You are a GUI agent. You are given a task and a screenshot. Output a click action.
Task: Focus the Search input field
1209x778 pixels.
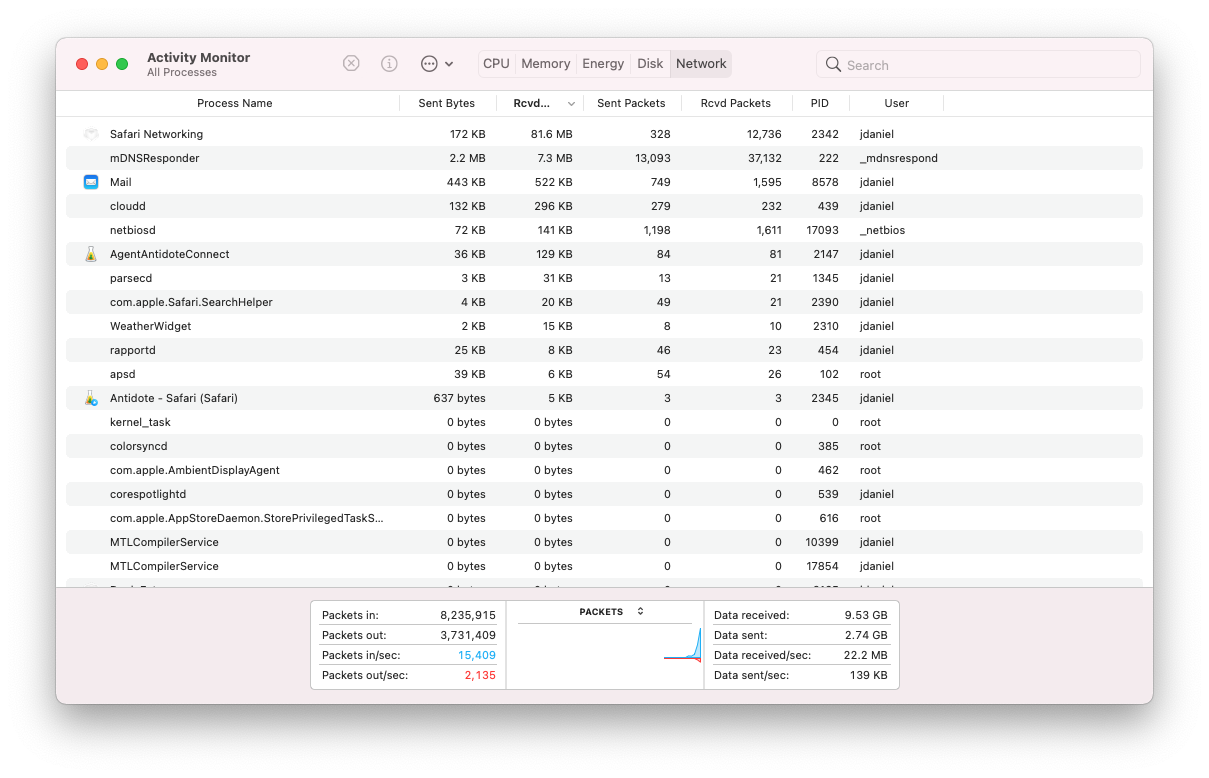click(978, 65)
